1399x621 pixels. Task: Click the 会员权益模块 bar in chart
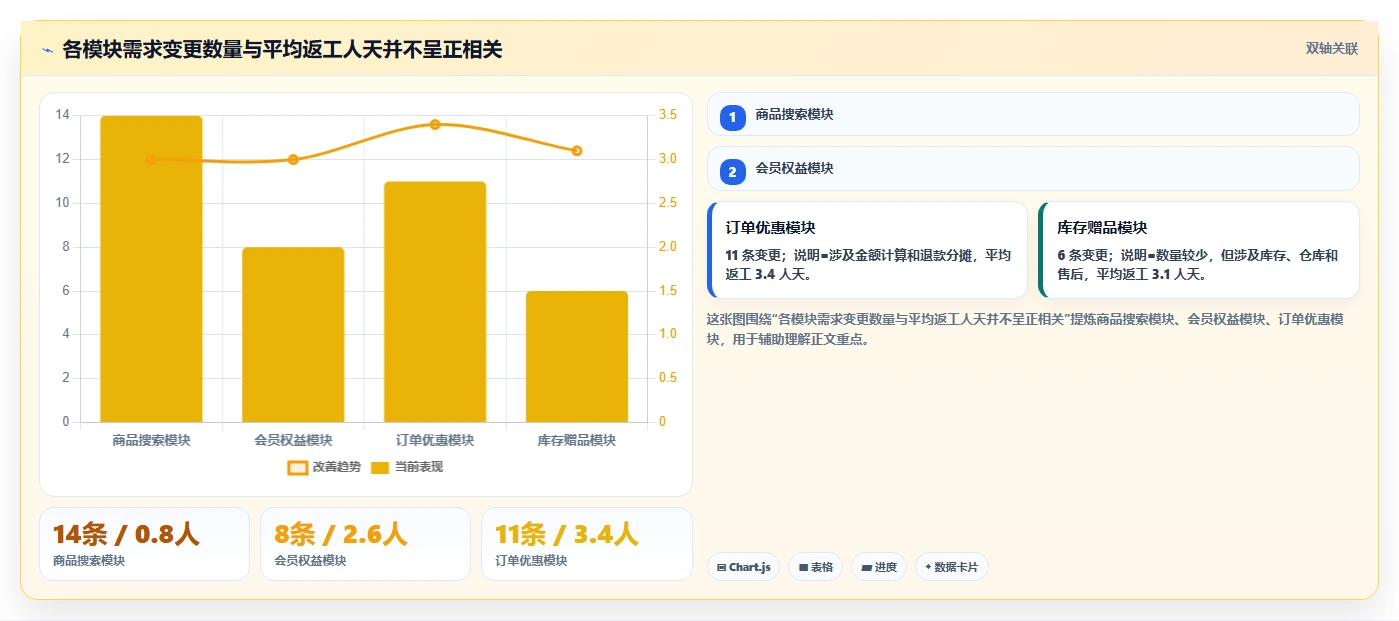[x=293, y=335]
